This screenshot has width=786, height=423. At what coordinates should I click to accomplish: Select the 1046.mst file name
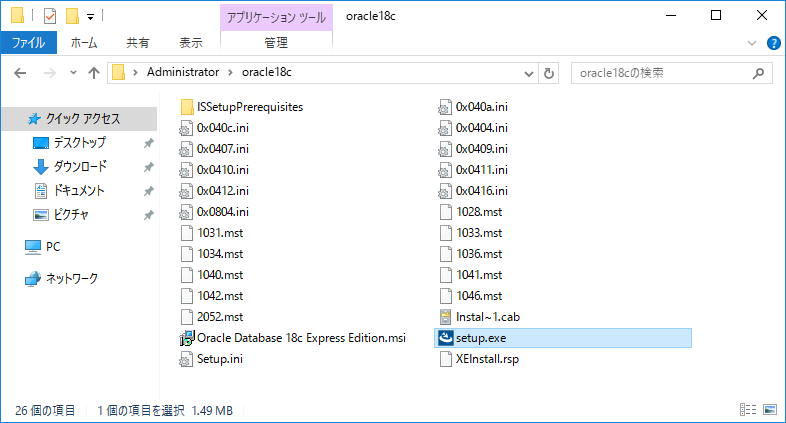(479, 296)
